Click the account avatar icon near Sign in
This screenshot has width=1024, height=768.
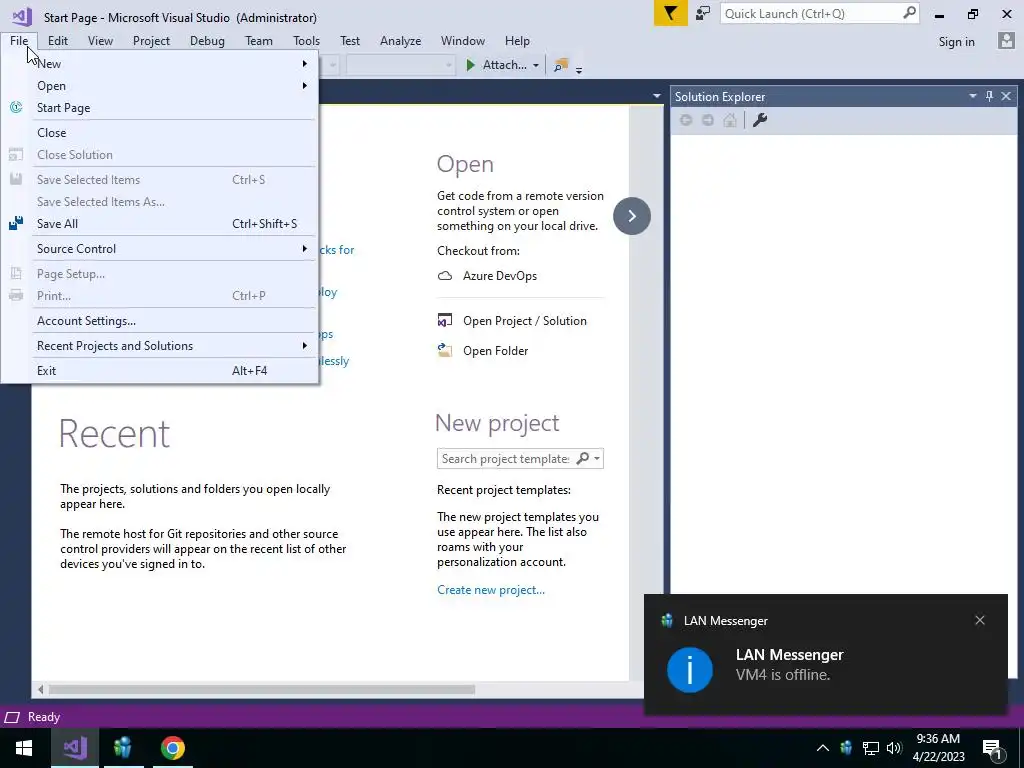(x=1006, y=40)
